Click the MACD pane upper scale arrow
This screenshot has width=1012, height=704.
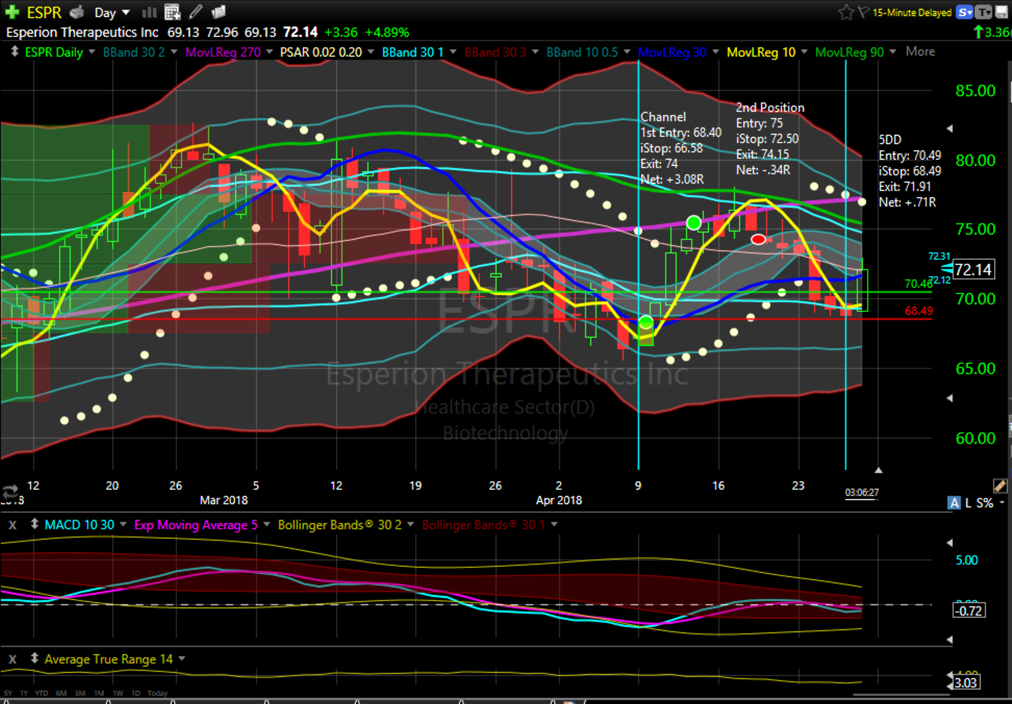click(949, 543)
